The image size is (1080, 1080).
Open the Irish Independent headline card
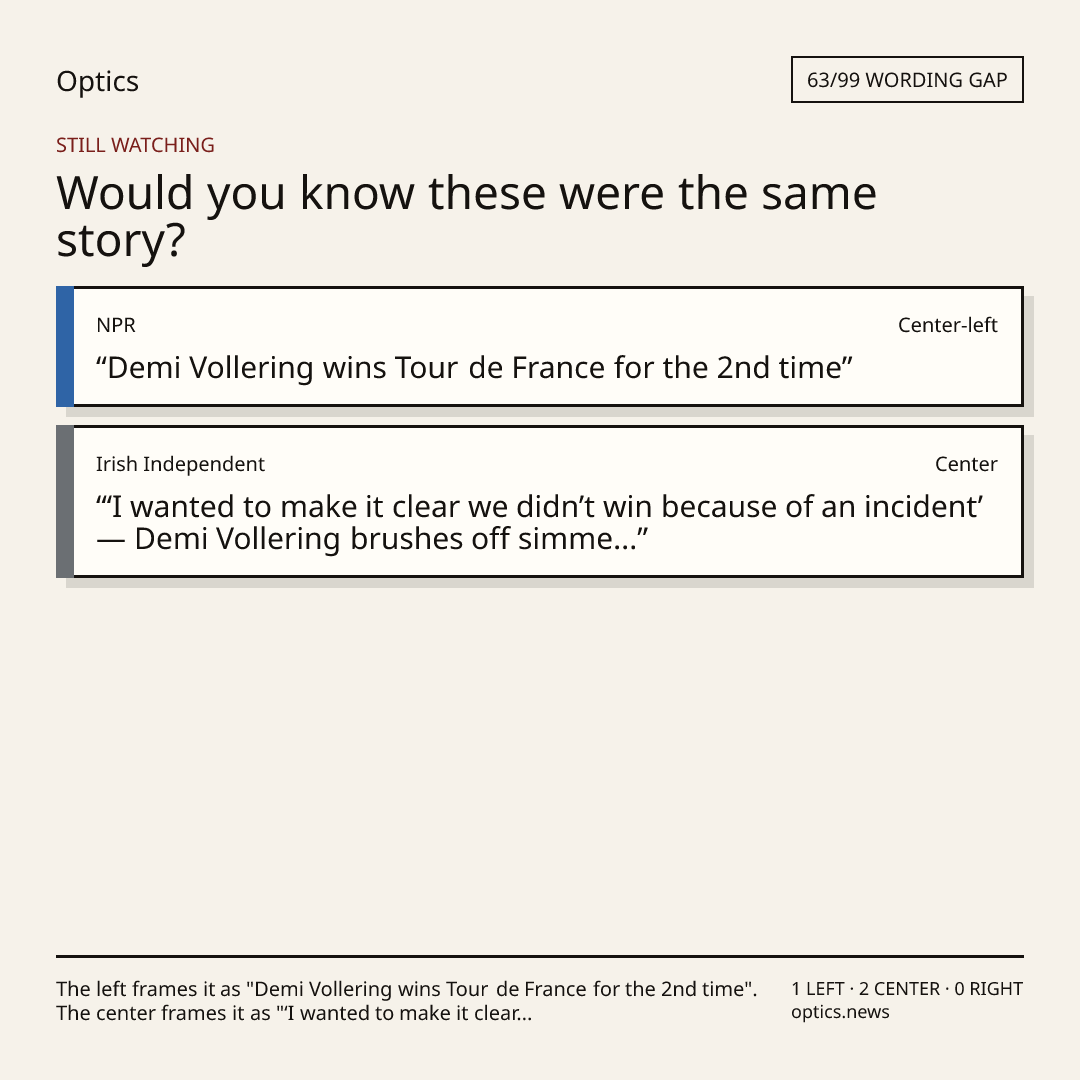(x=540, y=501)
